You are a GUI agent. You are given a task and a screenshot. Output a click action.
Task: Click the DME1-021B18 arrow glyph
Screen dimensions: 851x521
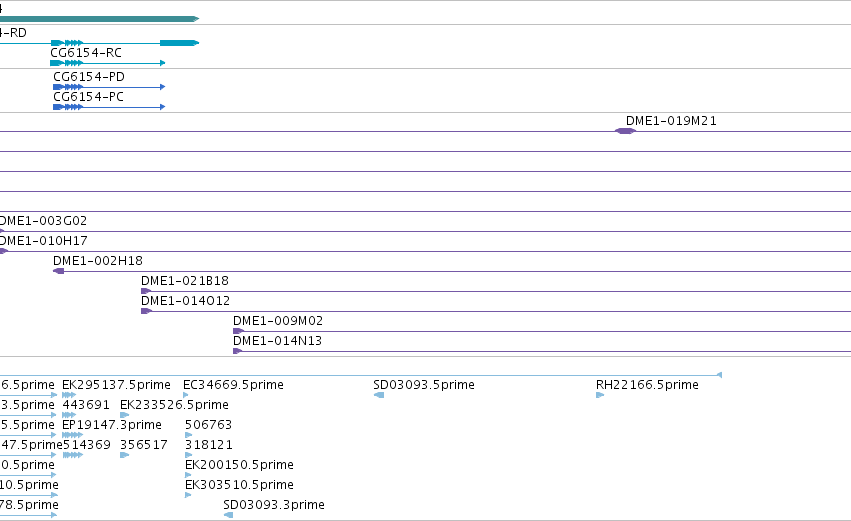[146, 291]
